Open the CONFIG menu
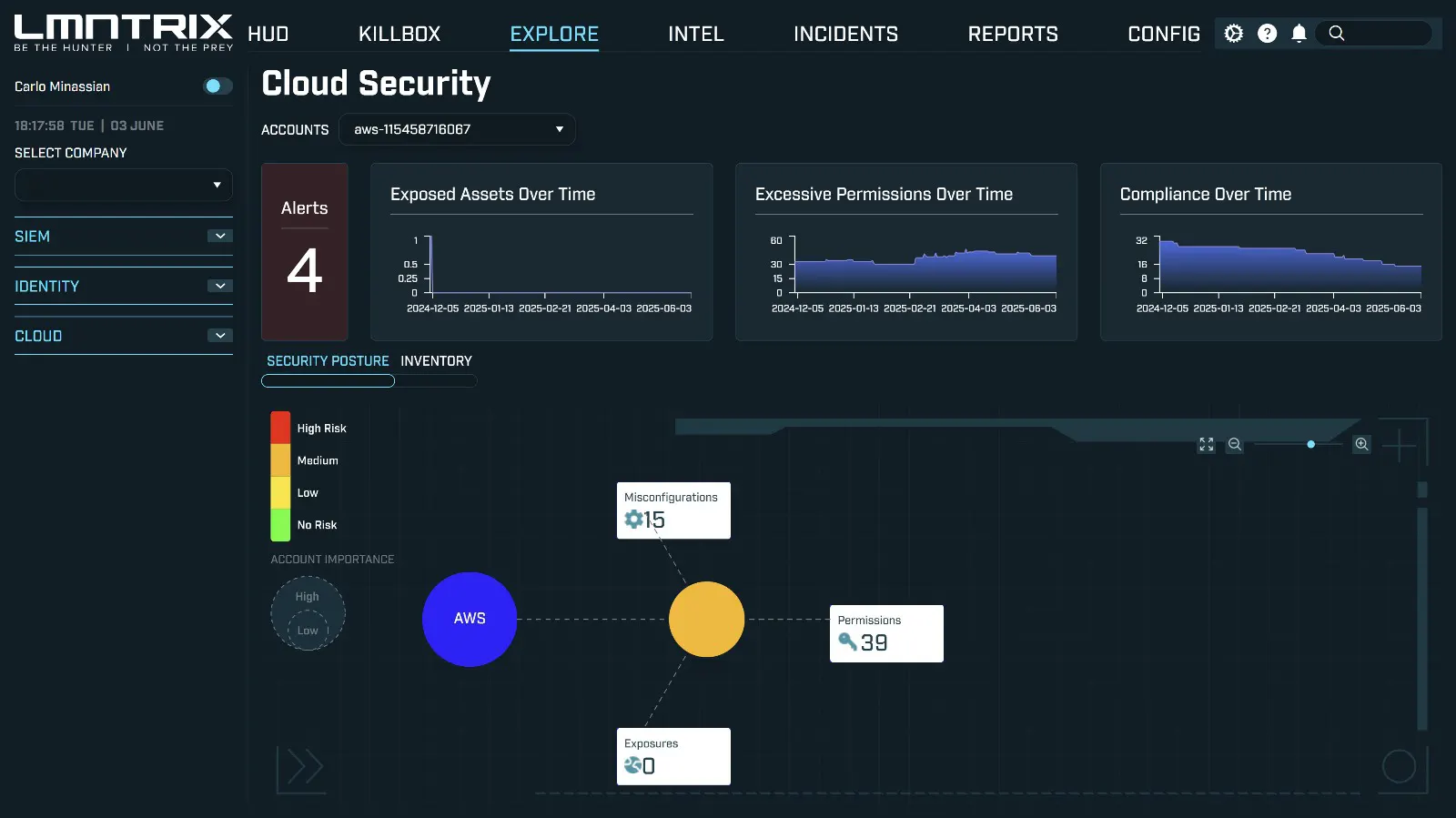 click(x=1164, y=34)
